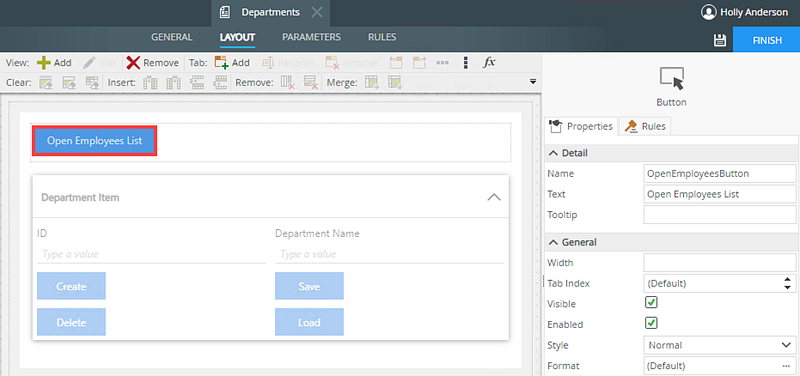Click the first Merge cell icon
This screenshot has height=376, width=800.
(x=372, y=82)
